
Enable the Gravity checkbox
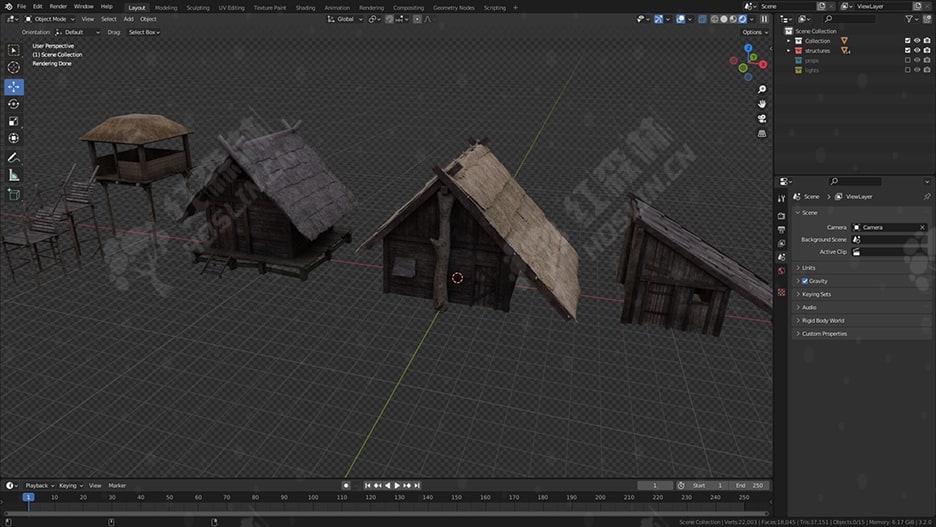805,281
